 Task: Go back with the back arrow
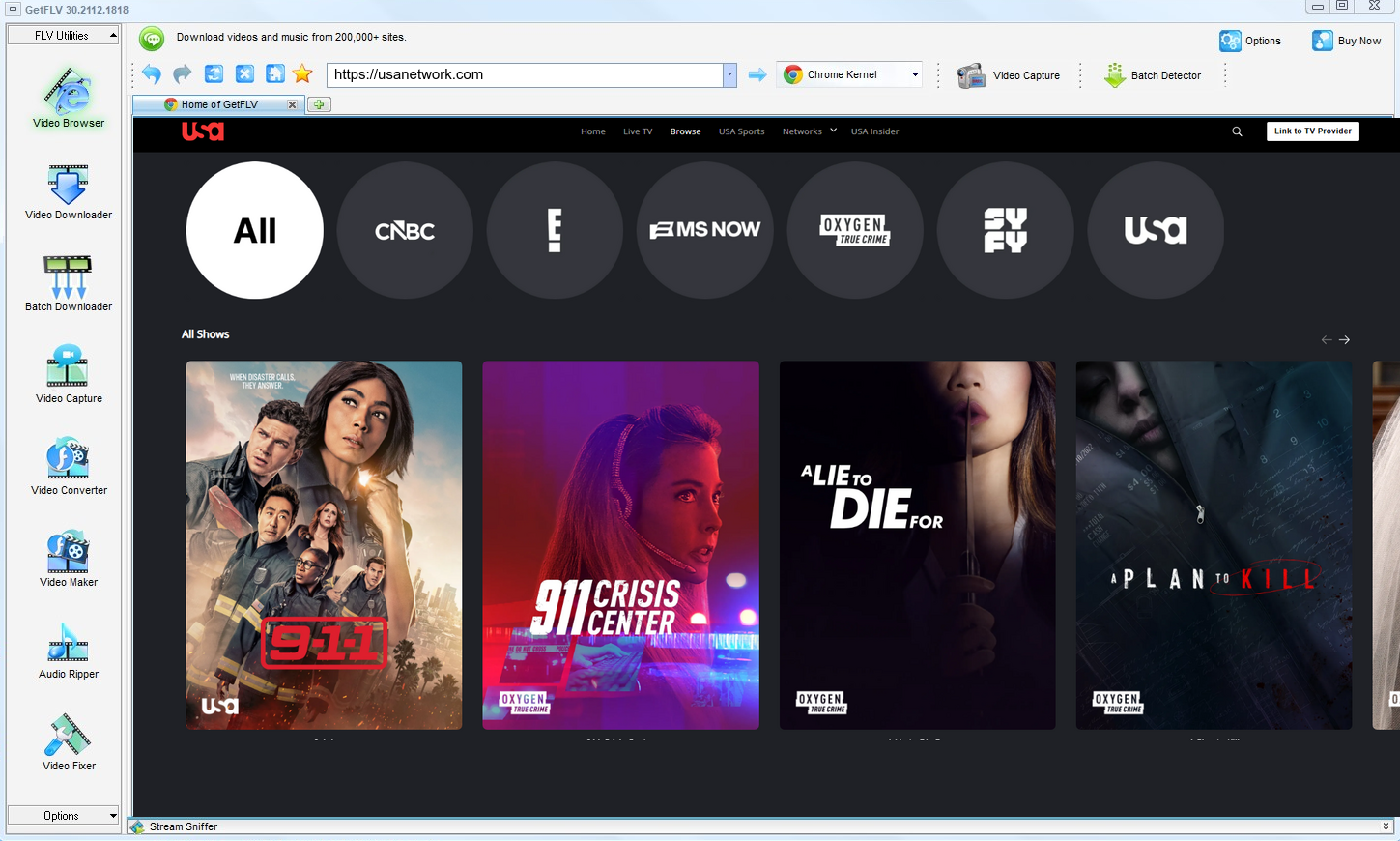click(x=152, y=74)
